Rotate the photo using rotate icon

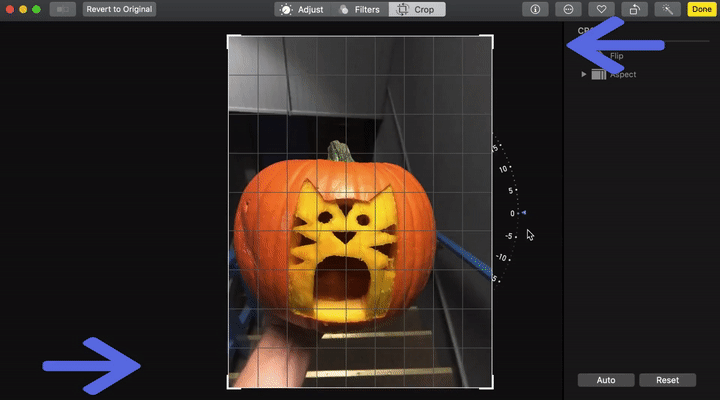click(634, 9)
